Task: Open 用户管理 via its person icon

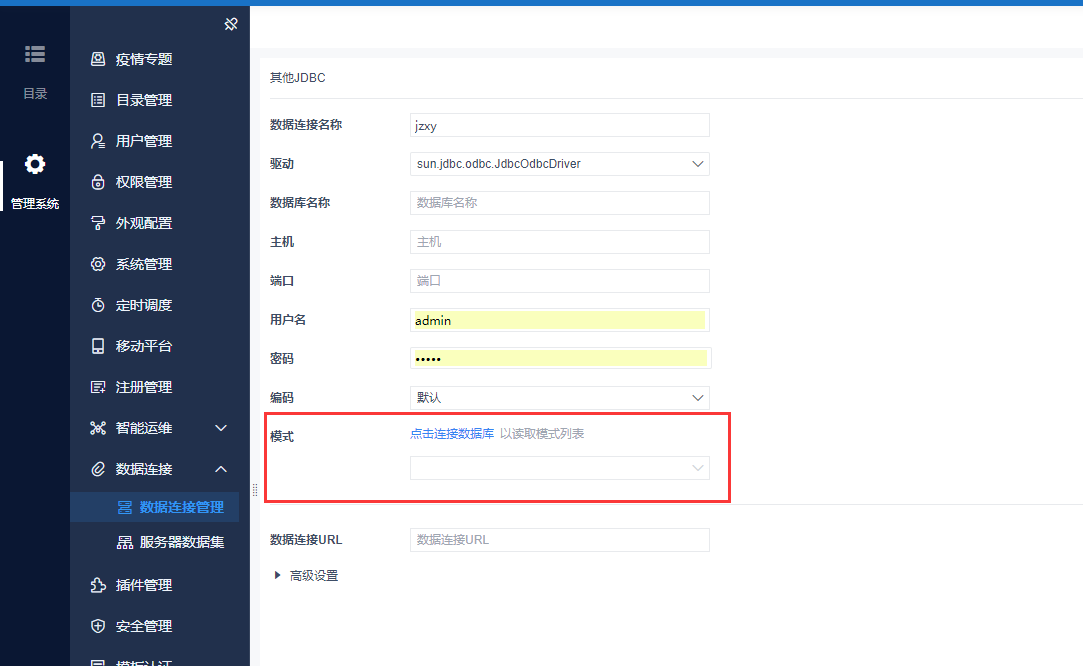Action: click(x=98, y=141)
